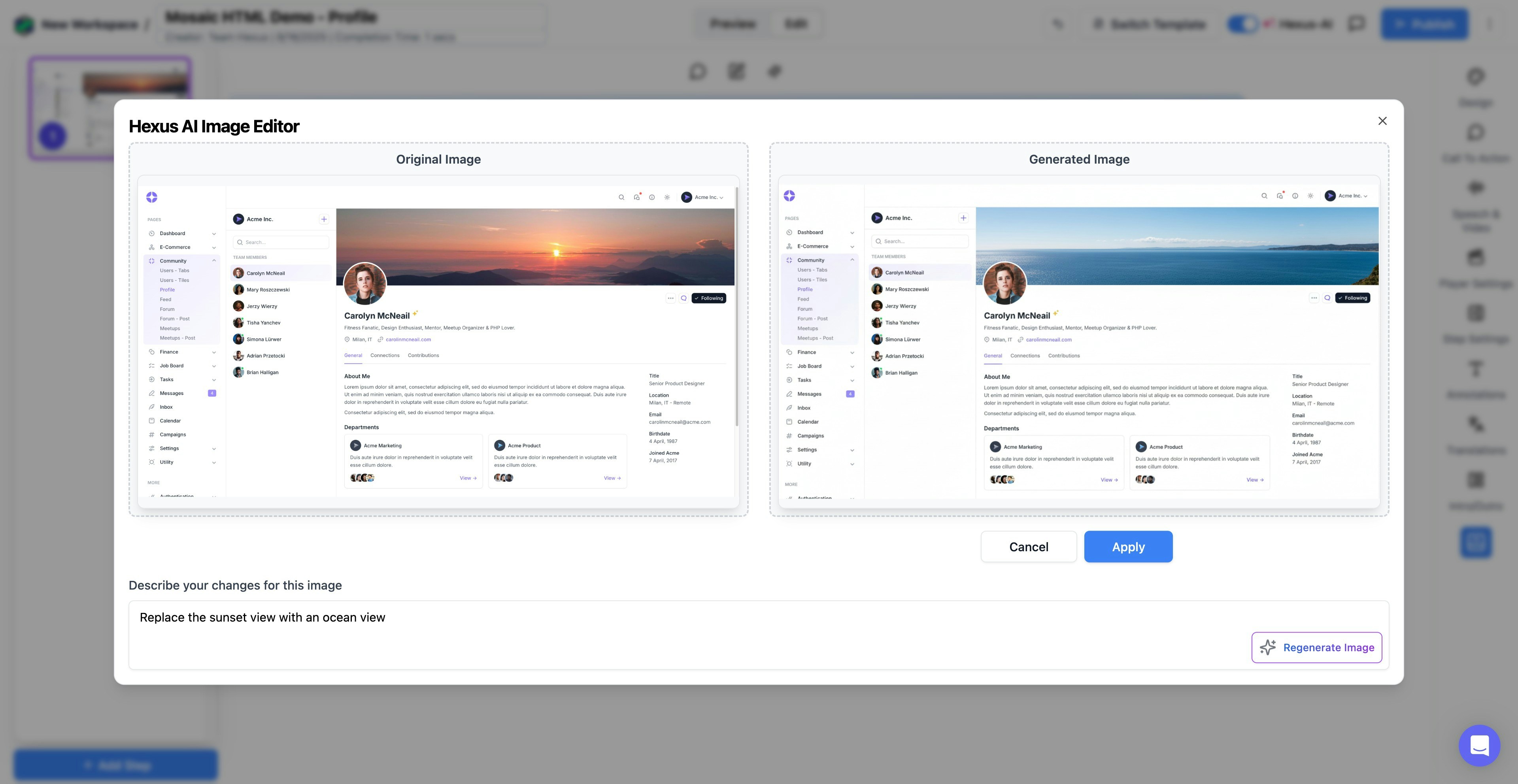Click 'Describe your changes for this image' label
This screenshot has width=1518, height=784.
235,585
